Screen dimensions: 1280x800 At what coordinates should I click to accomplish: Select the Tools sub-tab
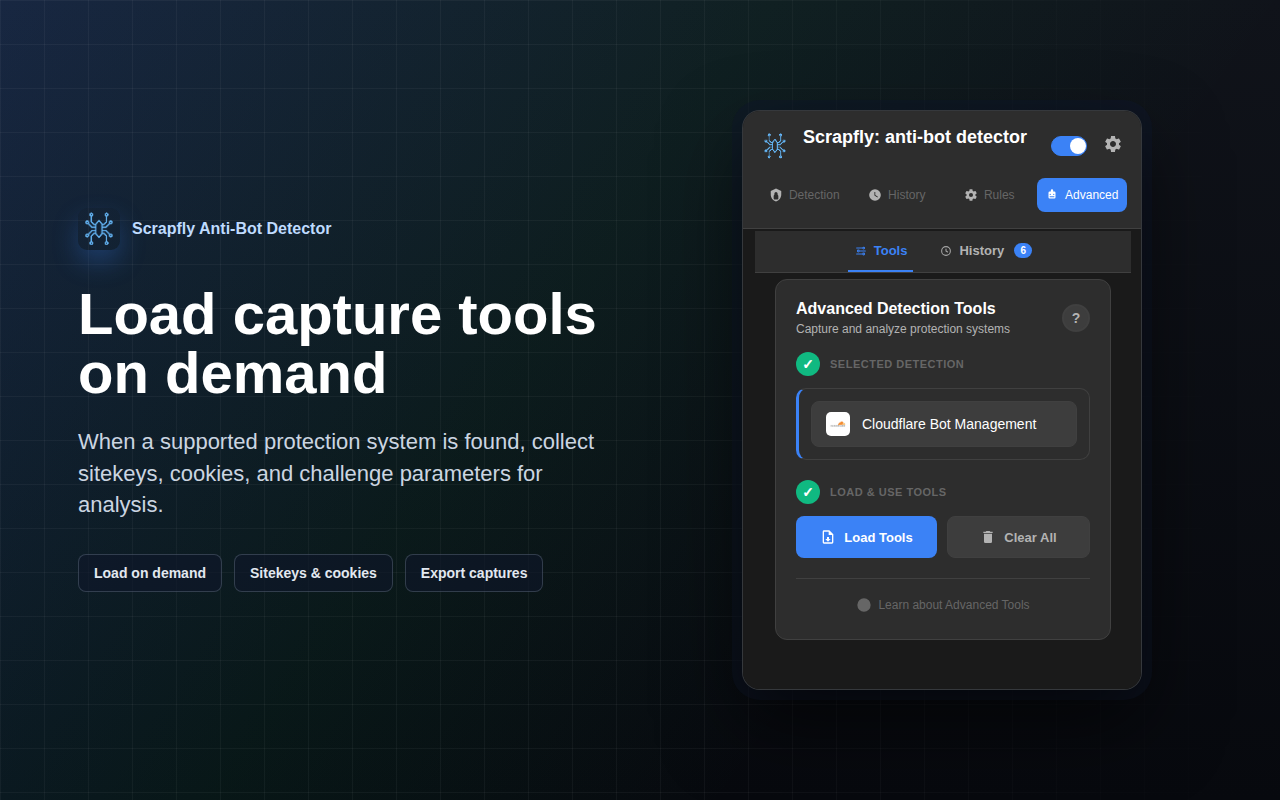coord(881,251)
